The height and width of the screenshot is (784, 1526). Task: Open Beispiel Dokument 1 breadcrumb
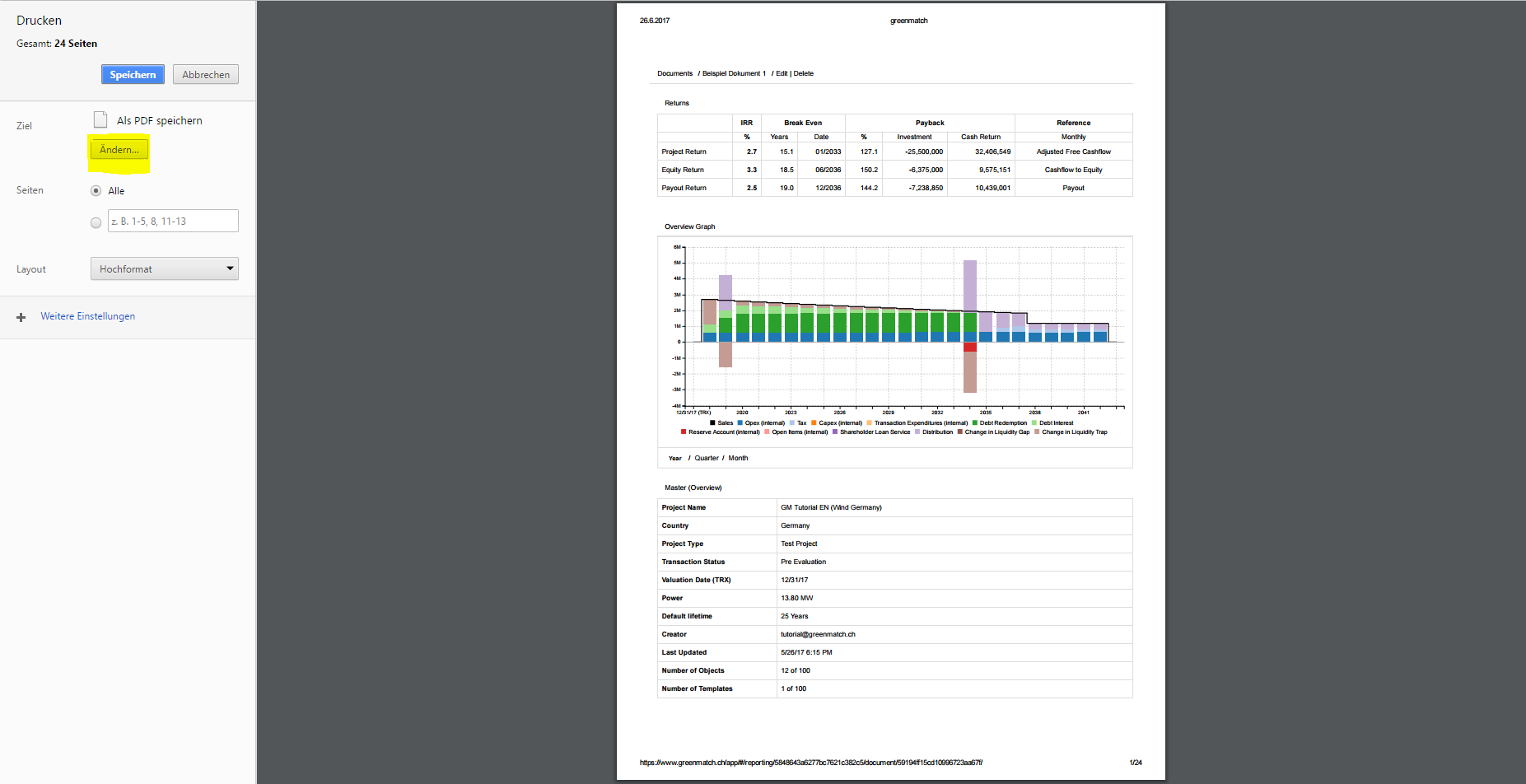(734, 73)
